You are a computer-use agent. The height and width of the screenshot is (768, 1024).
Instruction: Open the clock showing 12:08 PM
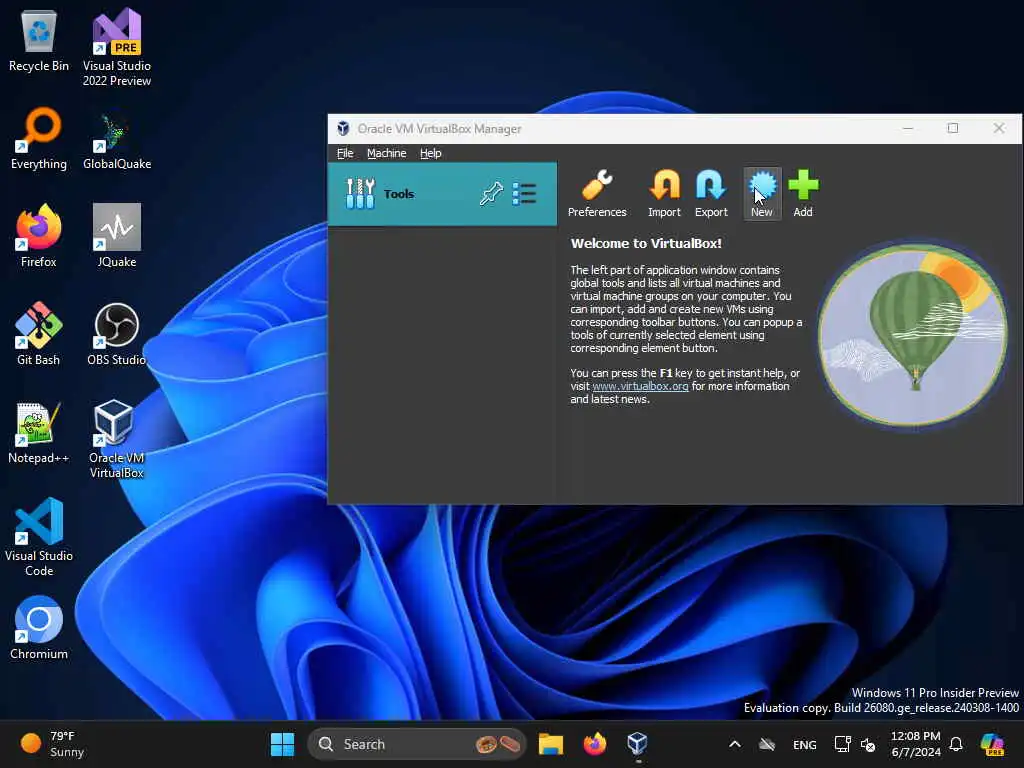pyautogui.click(x=916, y=744)
